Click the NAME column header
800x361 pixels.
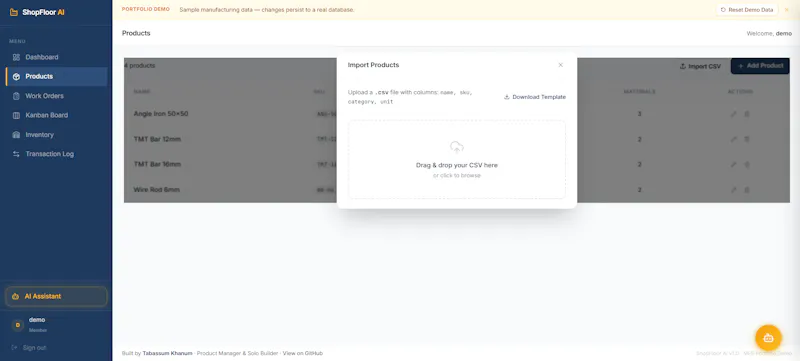tap(142, 92)
